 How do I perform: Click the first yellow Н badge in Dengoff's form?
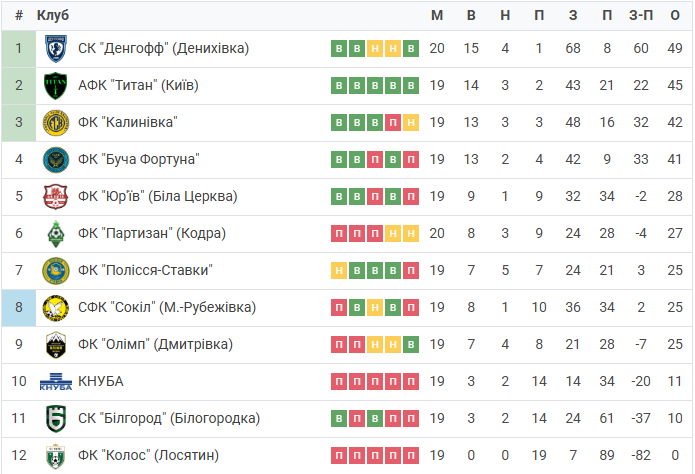pos(375,48)
